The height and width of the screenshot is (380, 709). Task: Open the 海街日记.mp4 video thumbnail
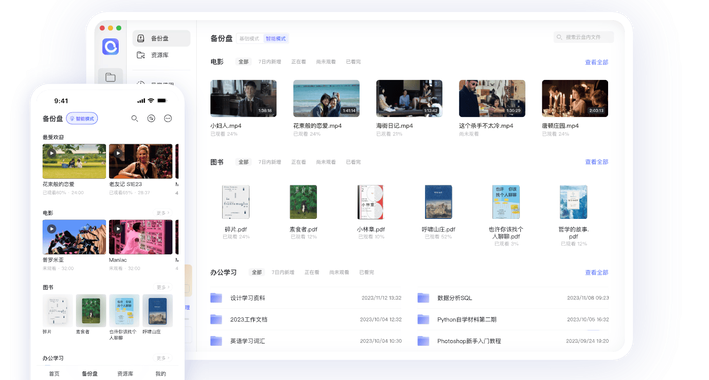pyautogui.click(x=409, y=99)
